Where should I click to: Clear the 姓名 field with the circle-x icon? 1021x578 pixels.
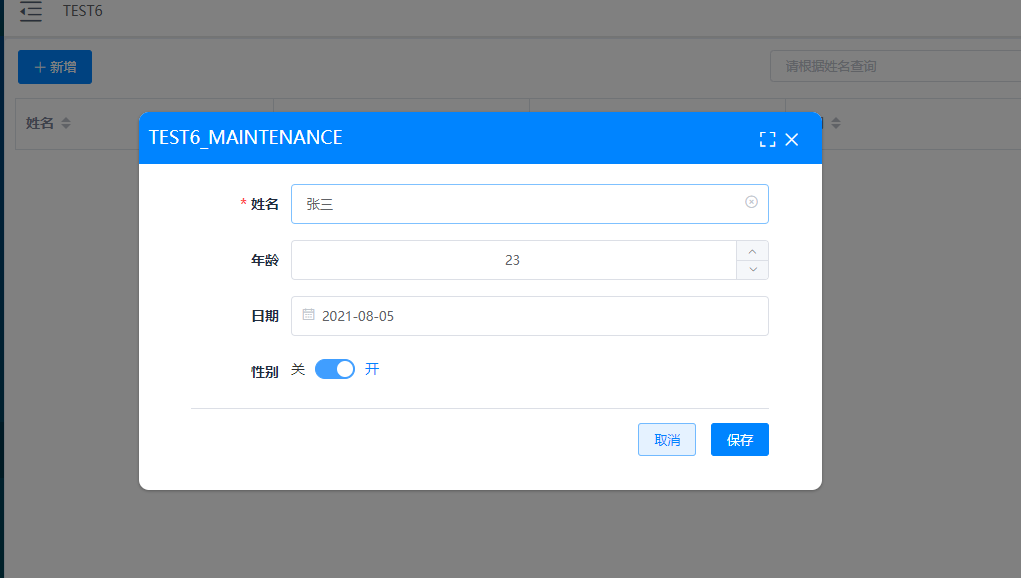click(751, 202)
